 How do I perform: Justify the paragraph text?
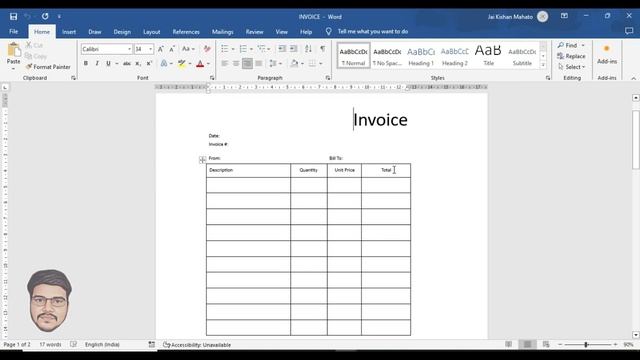[x=259, y=63]
